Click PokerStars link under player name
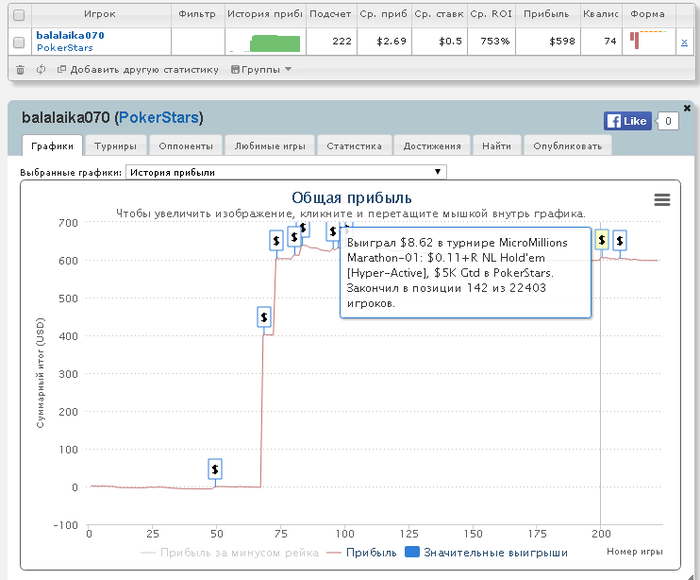Viewport: 700px width, 580px height. click(65, 48)
